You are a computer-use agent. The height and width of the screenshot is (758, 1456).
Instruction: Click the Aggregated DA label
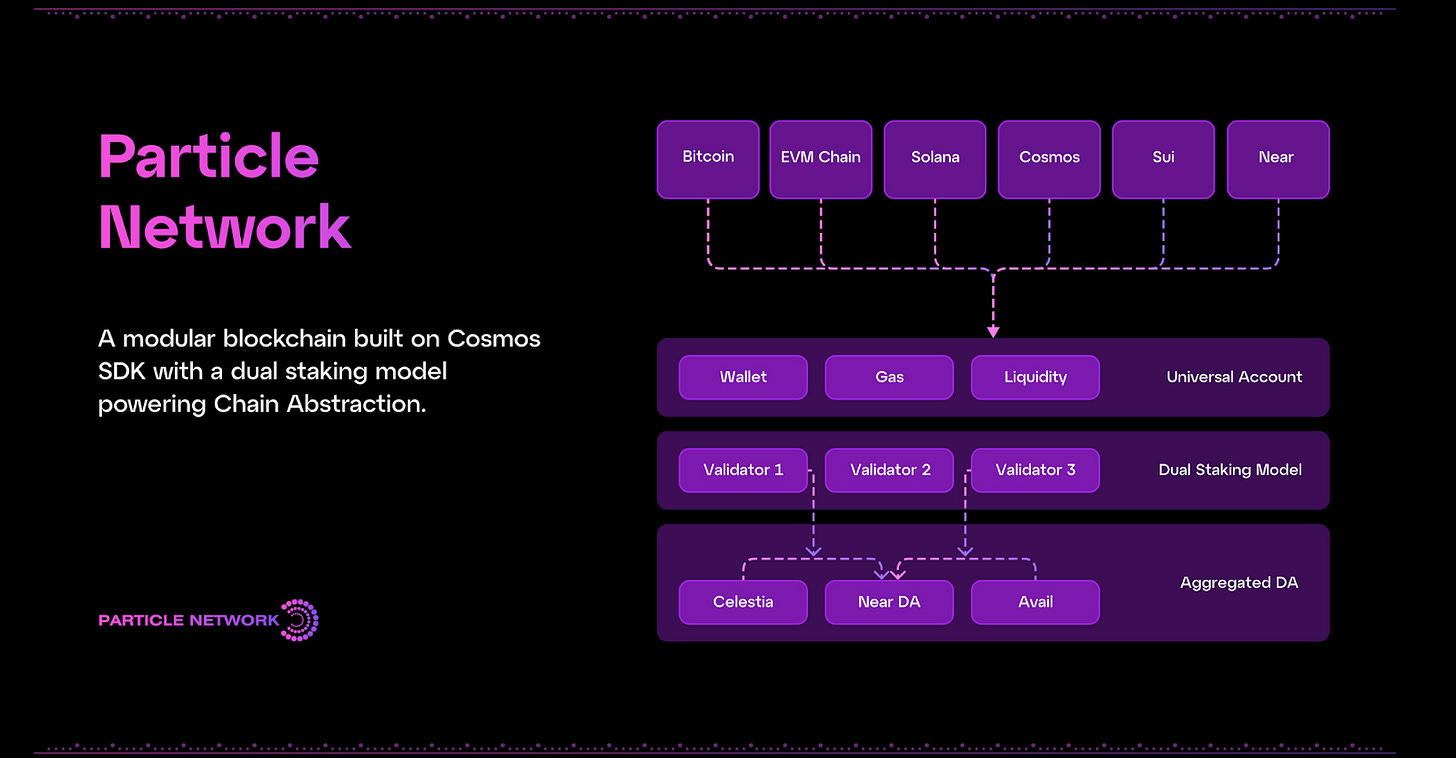1239,583
